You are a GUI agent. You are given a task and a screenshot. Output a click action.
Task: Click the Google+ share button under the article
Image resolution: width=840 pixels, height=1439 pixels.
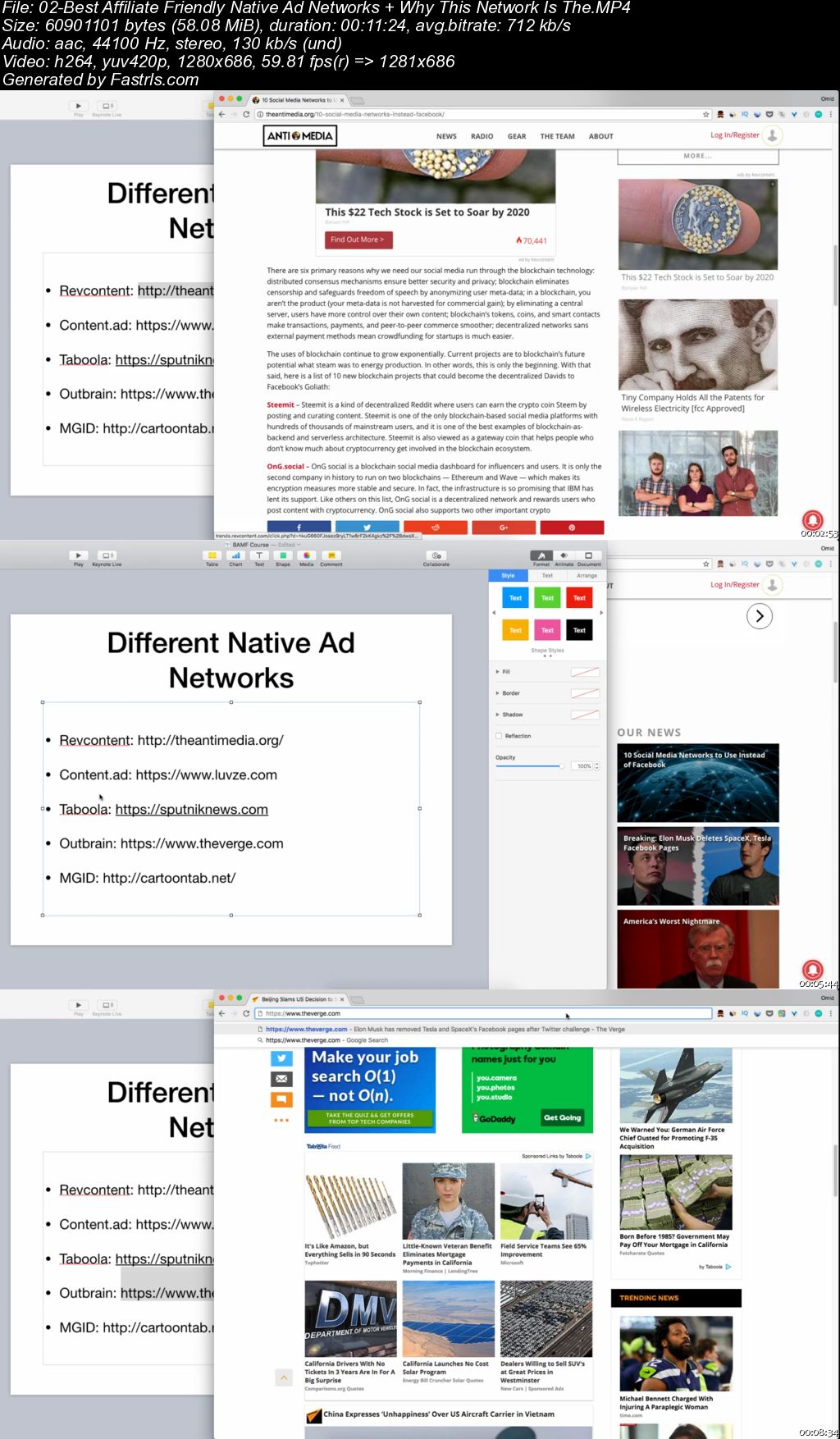(x=504, y=528)
